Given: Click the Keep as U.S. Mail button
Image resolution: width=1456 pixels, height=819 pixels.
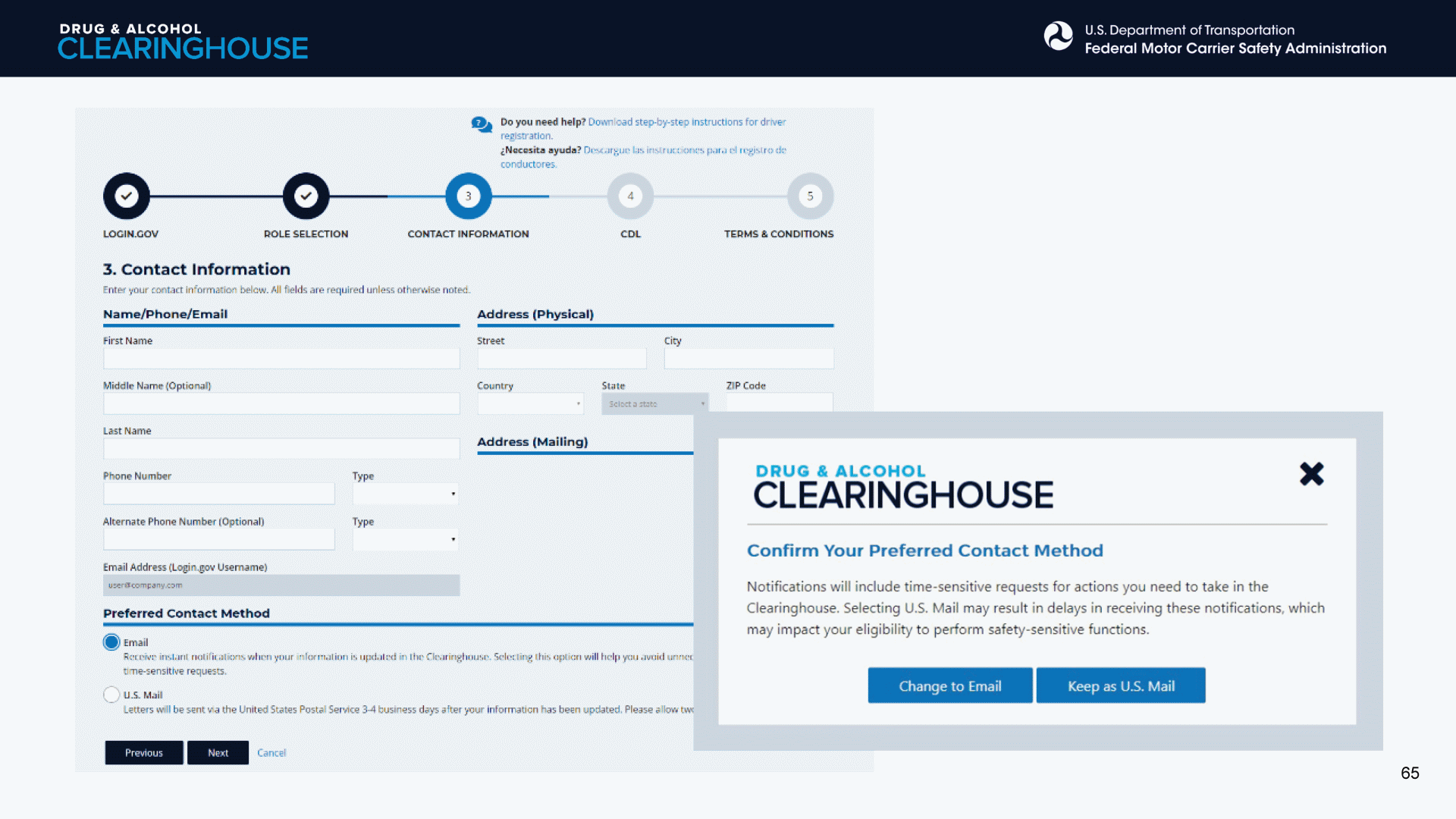Looking at the screenshot, I should pos(1120,686).
